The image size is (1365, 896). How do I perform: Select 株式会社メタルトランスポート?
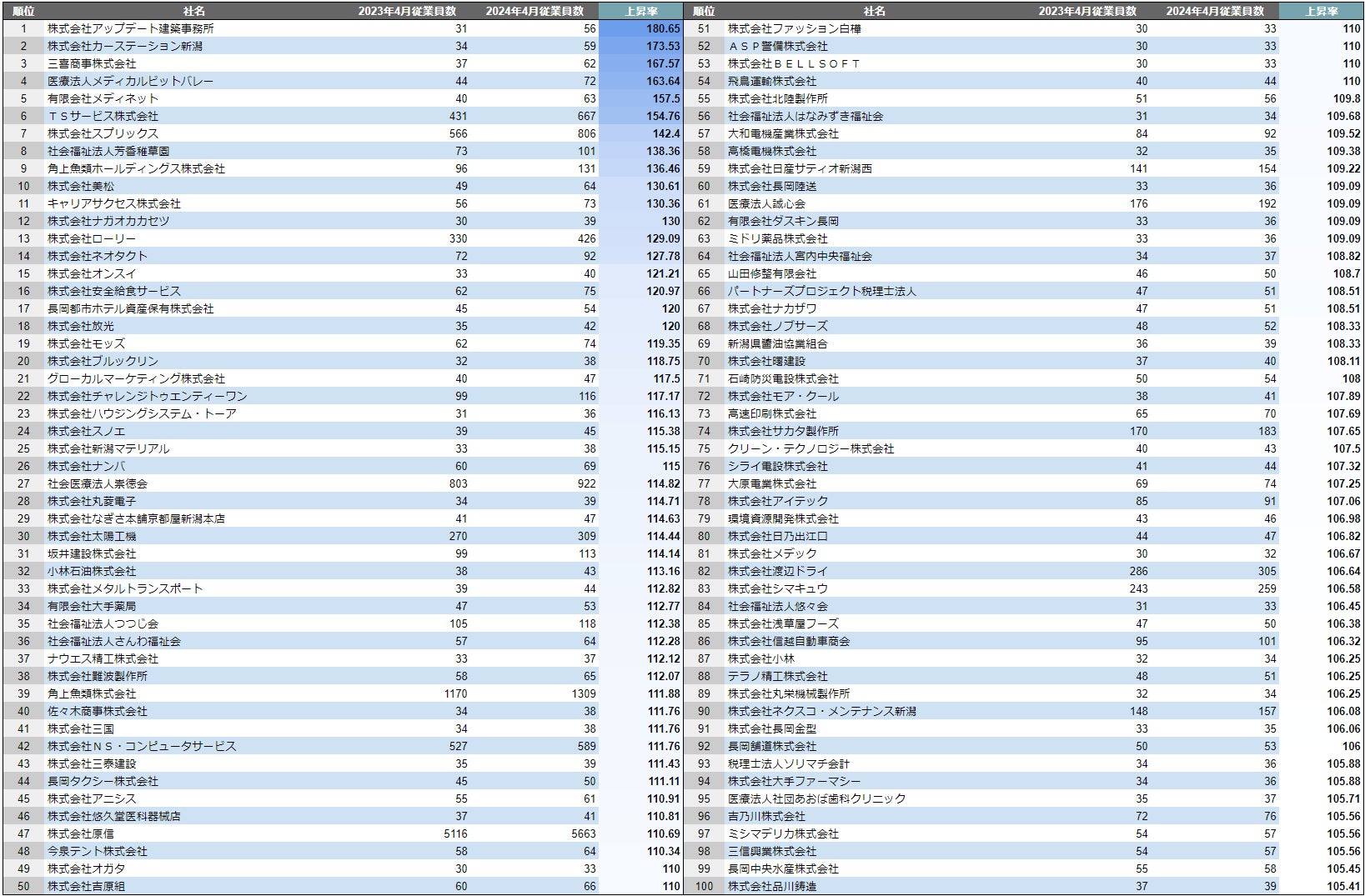point(125,588)
